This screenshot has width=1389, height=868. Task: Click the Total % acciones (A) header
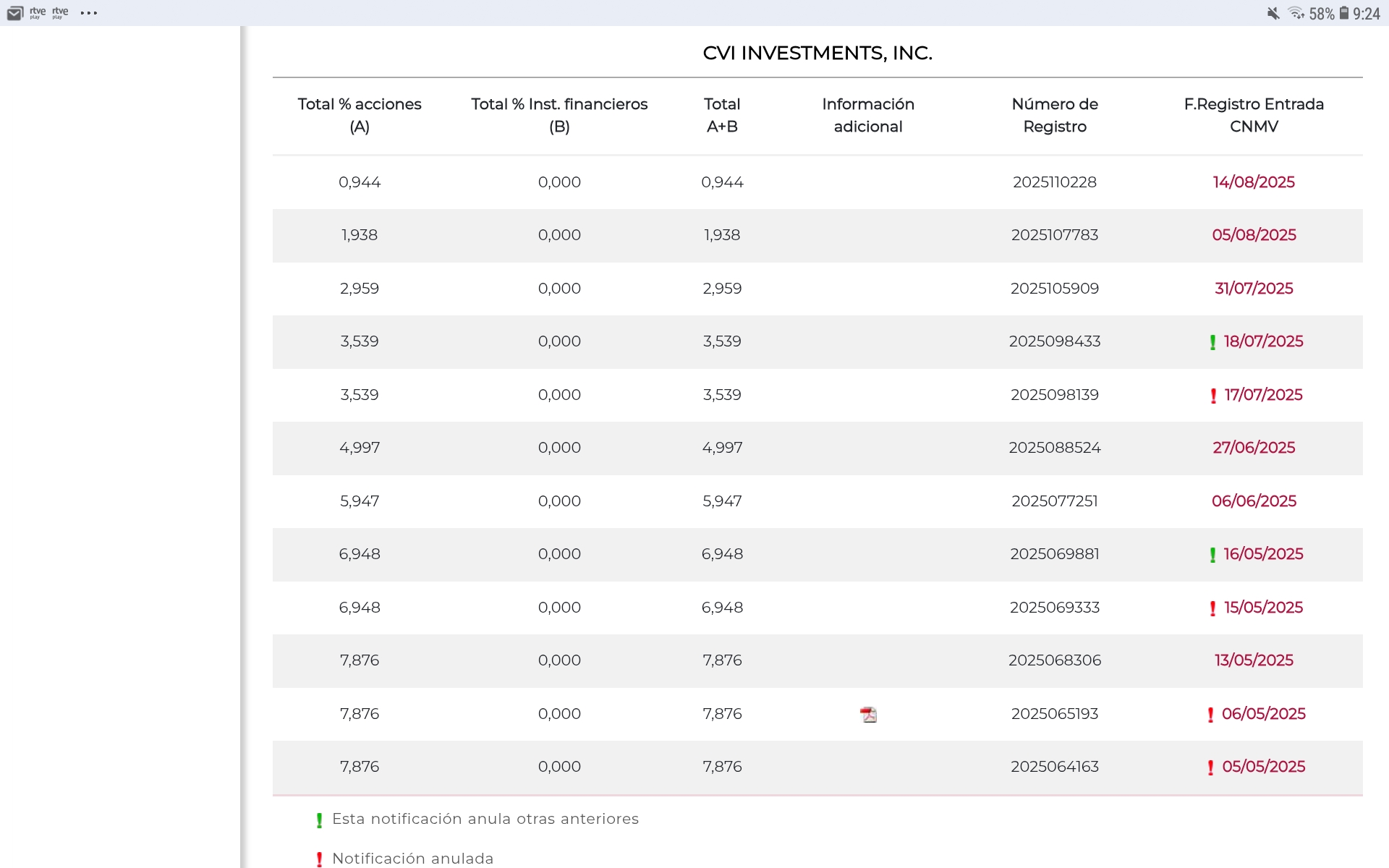pos(360,115)
